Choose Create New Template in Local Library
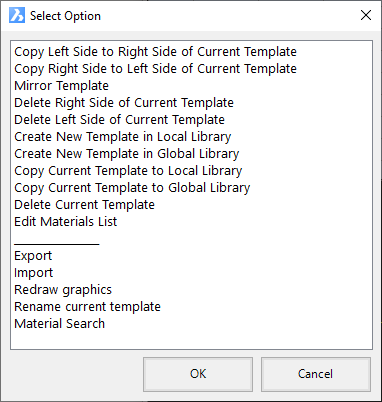 123,137
